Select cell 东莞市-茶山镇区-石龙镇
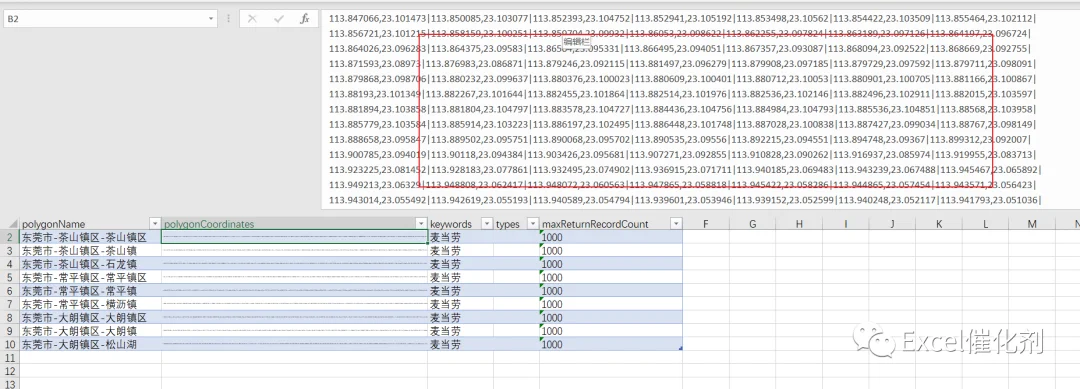Image resolution: width=1080 pixels, height=389 pixels. coord(90,264)
